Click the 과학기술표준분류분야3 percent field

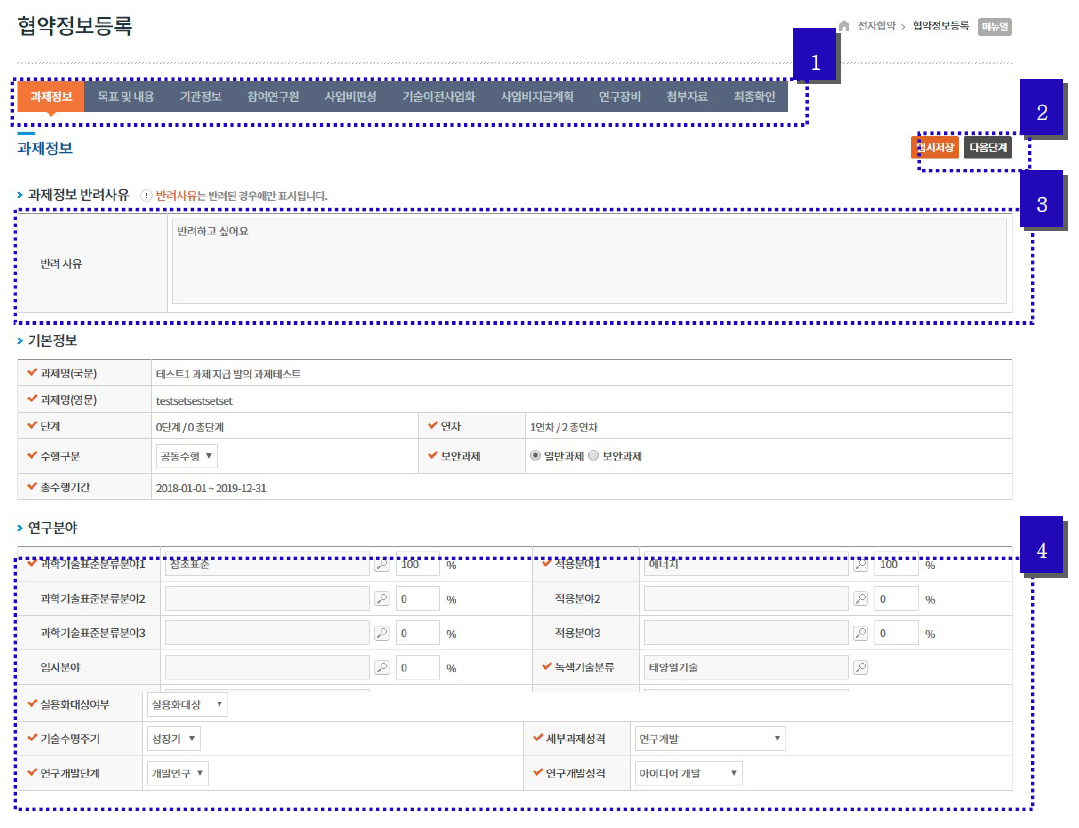[x=418, y=633]
